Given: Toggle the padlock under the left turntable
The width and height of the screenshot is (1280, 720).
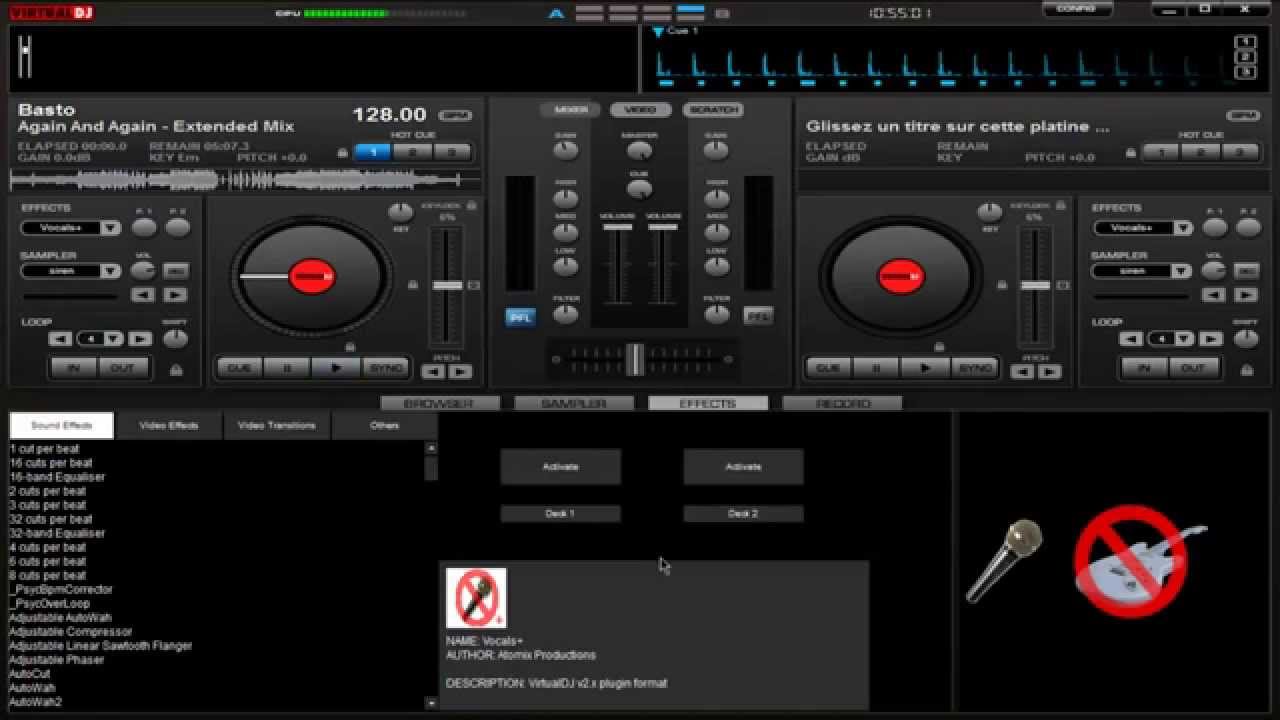Looking at the screenshot, I should click(350, 347).
